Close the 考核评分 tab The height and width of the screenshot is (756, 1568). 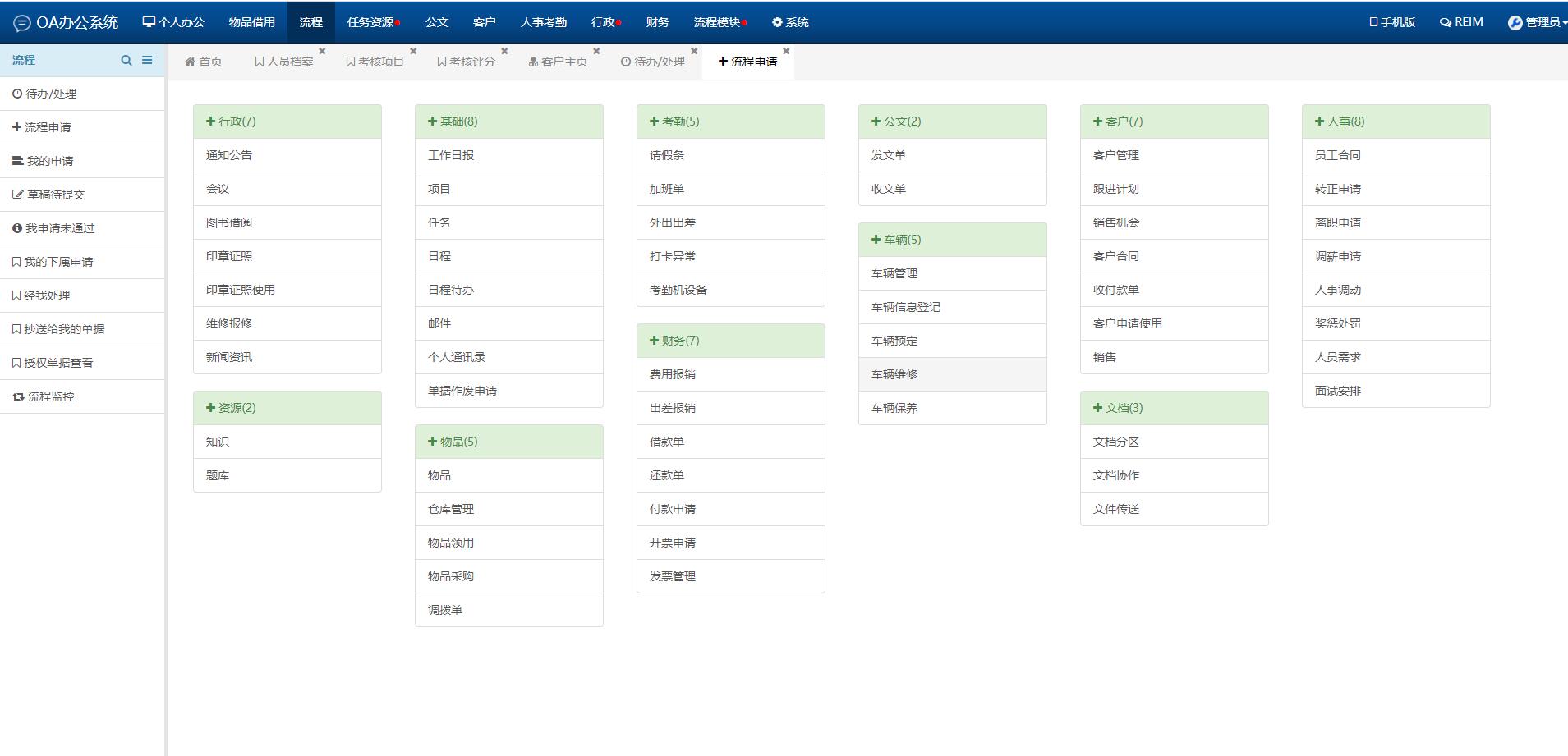click(504, 51)
